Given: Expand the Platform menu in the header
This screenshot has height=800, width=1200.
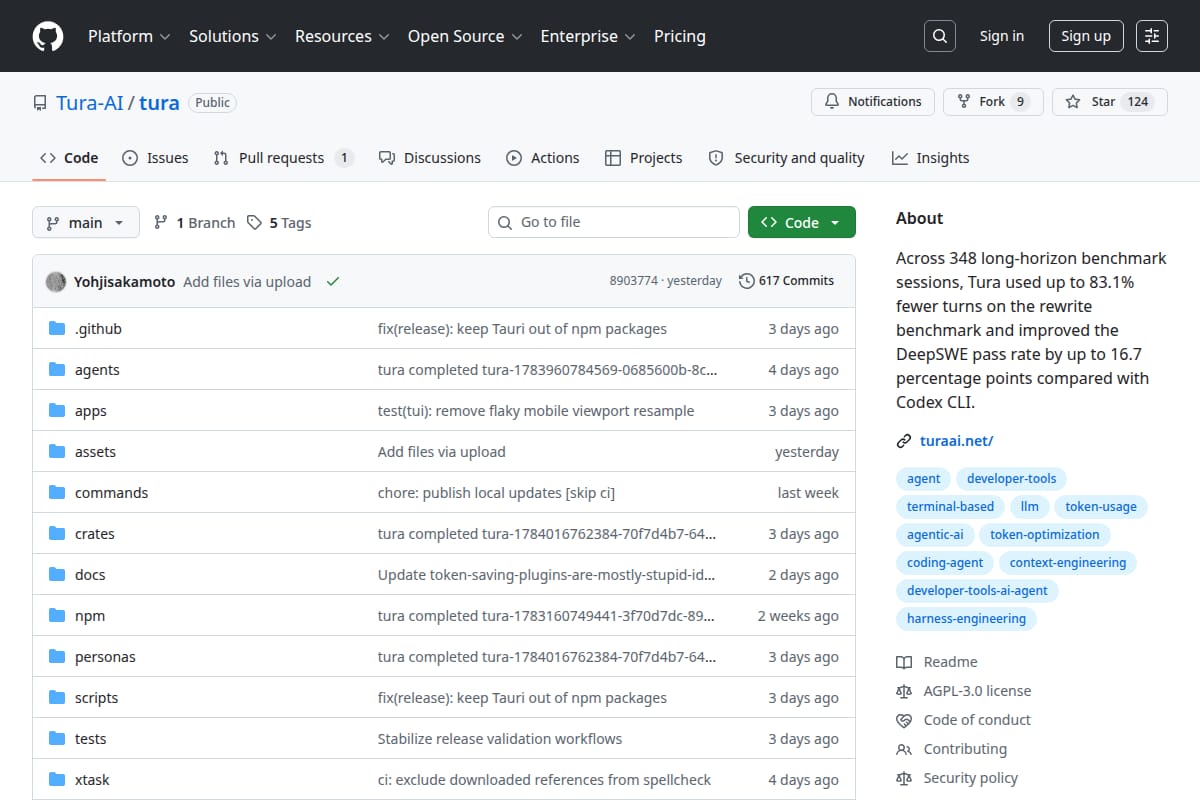Looking at the screenshot, I should coord(129,36).
